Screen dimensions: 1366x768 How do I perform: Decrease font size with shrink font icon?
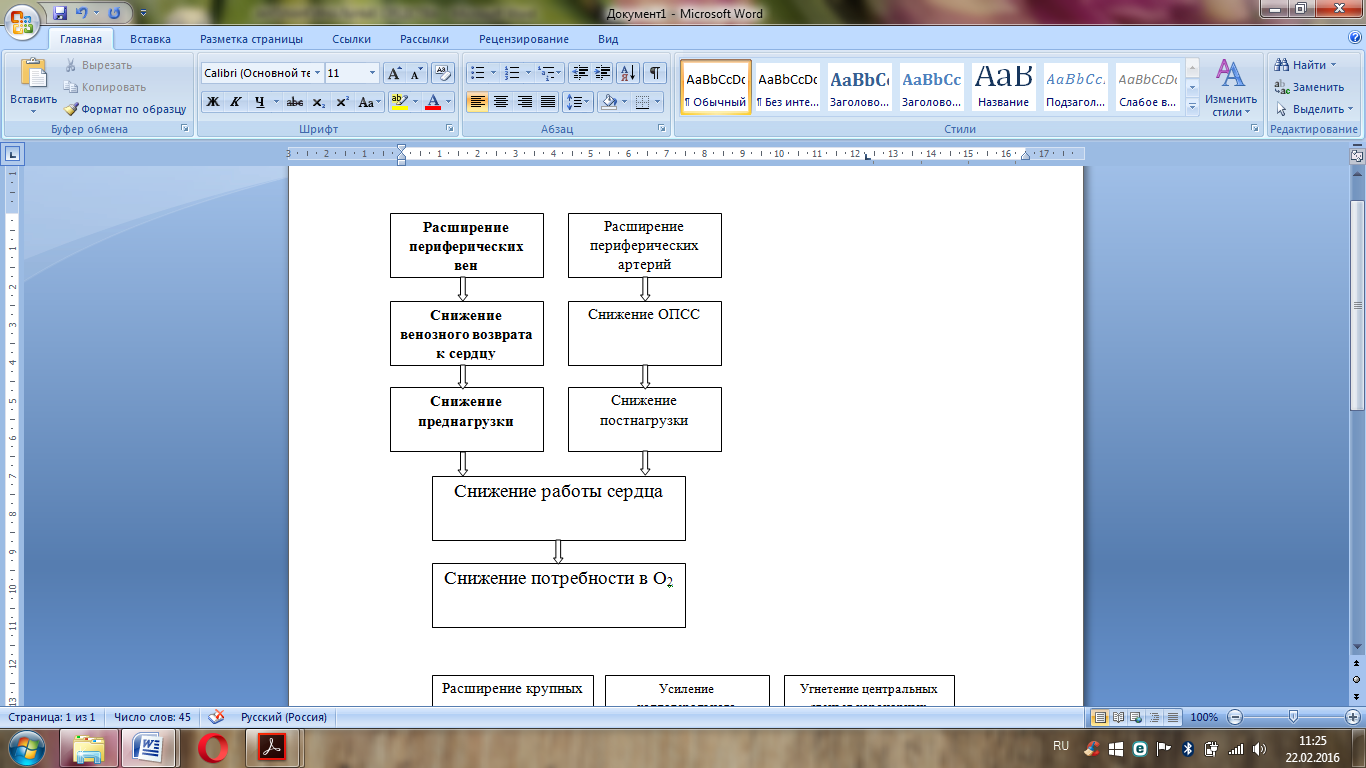point(416,73)
